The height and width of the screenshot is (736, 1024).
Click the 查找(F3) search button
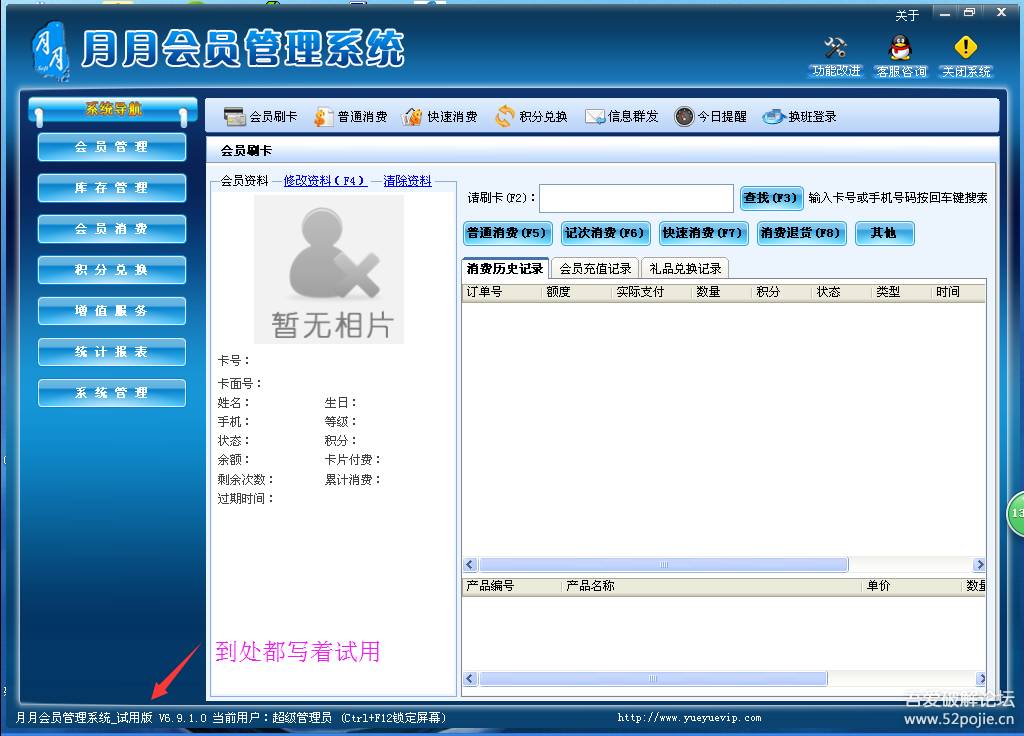tap(771, 198)
